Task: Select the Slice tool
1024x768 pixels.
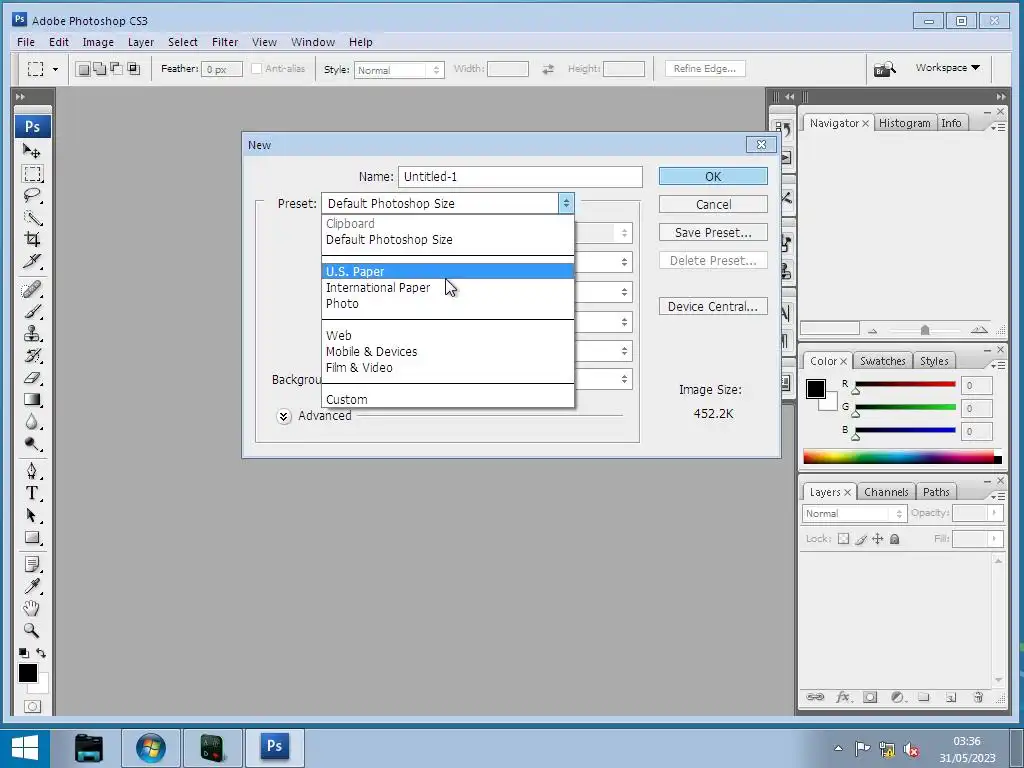Action: pyautogui.click(x=31, y=261)
